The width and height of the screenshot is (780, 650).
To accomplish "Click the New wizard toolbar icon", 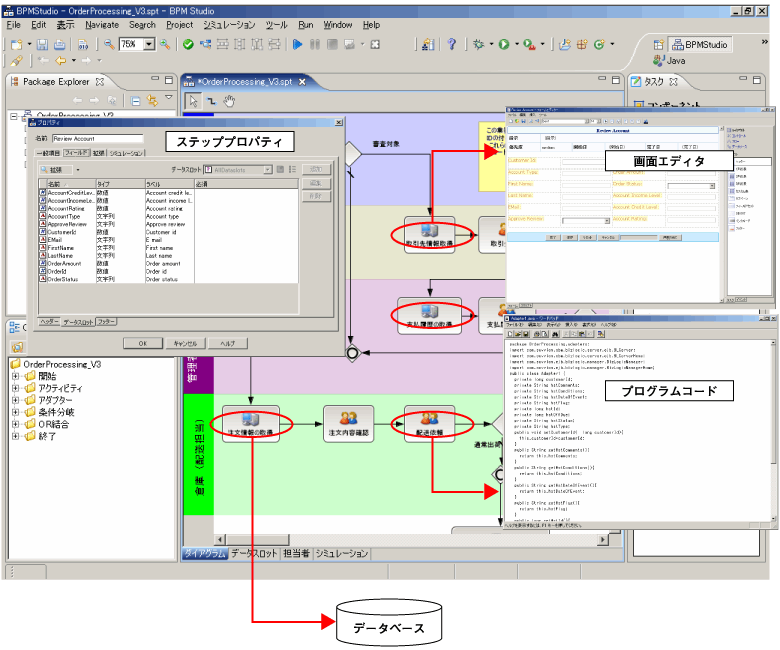I will pyautogui.click(x=16, y=45).
